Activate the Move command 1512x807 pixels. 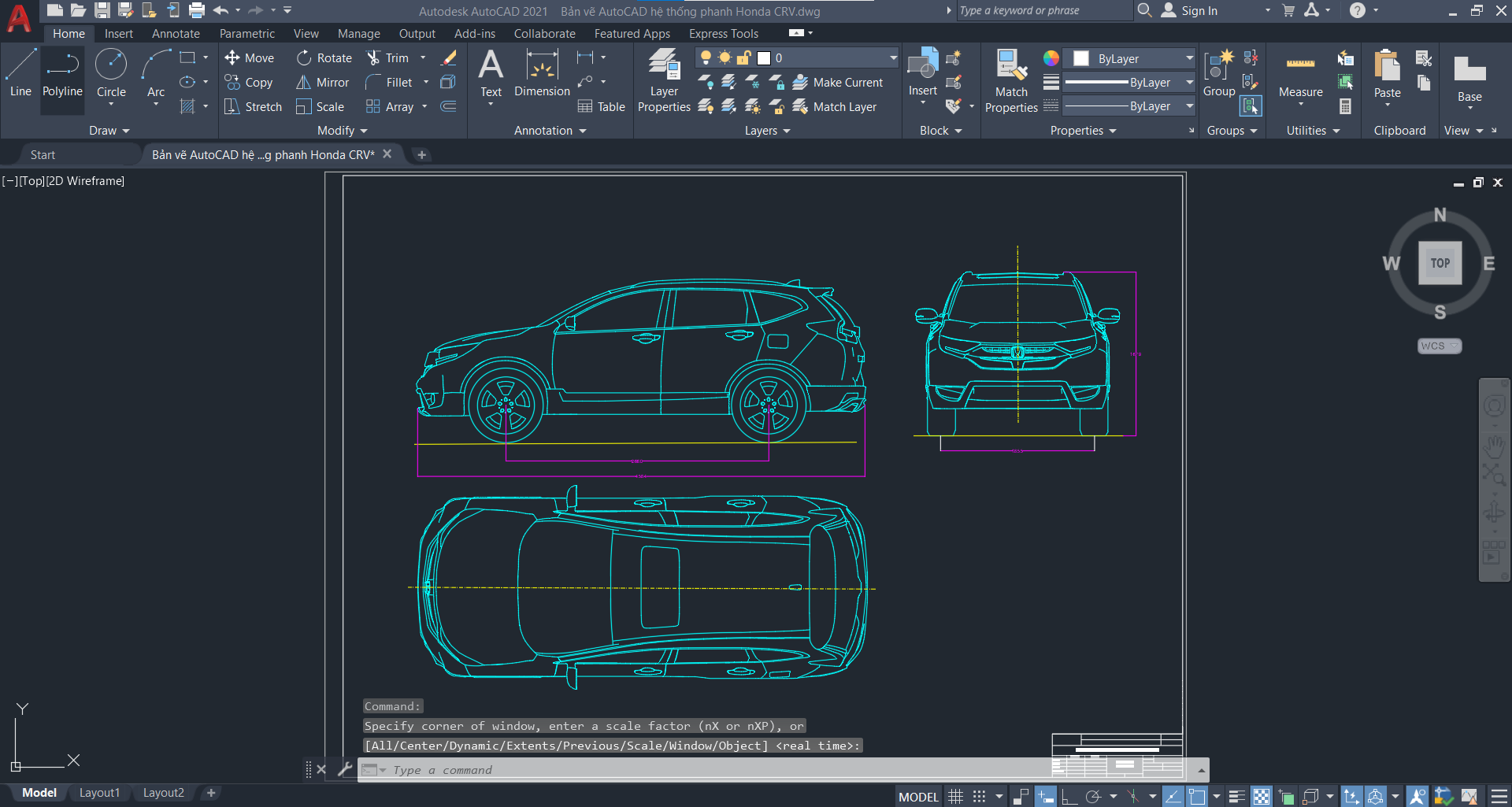(249, 57)
